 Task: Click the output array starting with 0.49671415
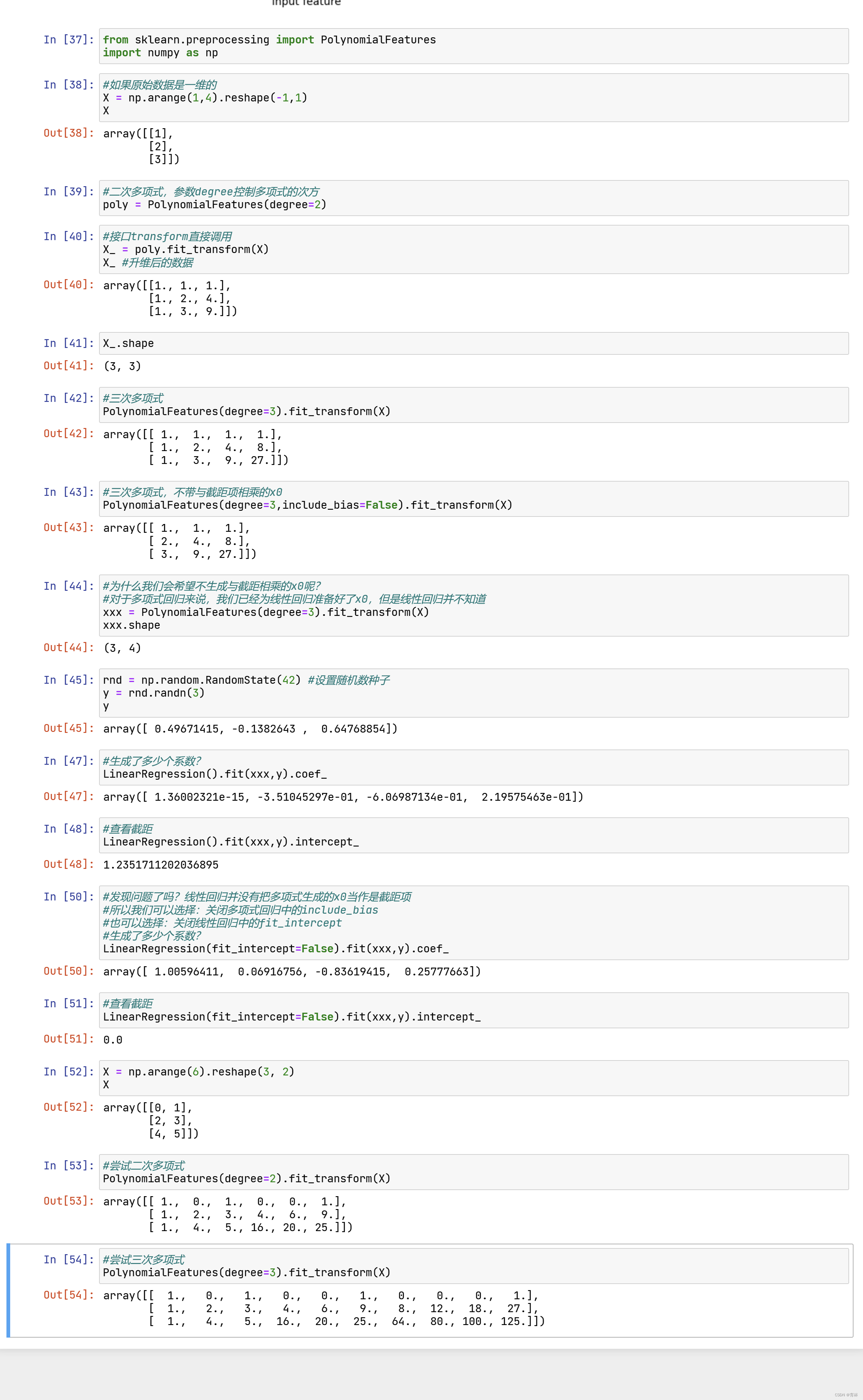pyautogui.click(x=250, y=728)
